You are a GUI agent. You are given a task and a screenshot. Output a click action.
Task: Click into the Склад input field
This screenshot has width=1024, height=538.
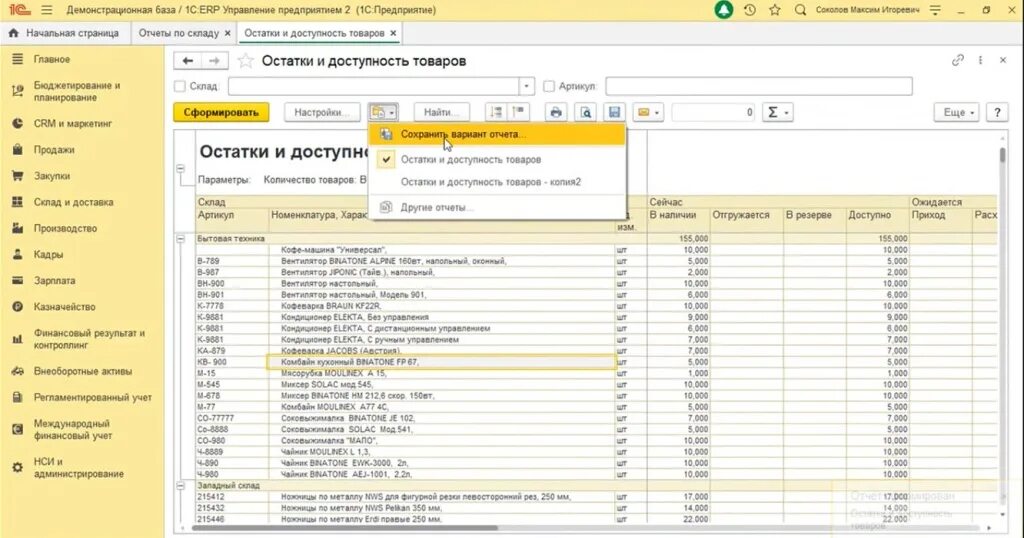tap(374, 86)
